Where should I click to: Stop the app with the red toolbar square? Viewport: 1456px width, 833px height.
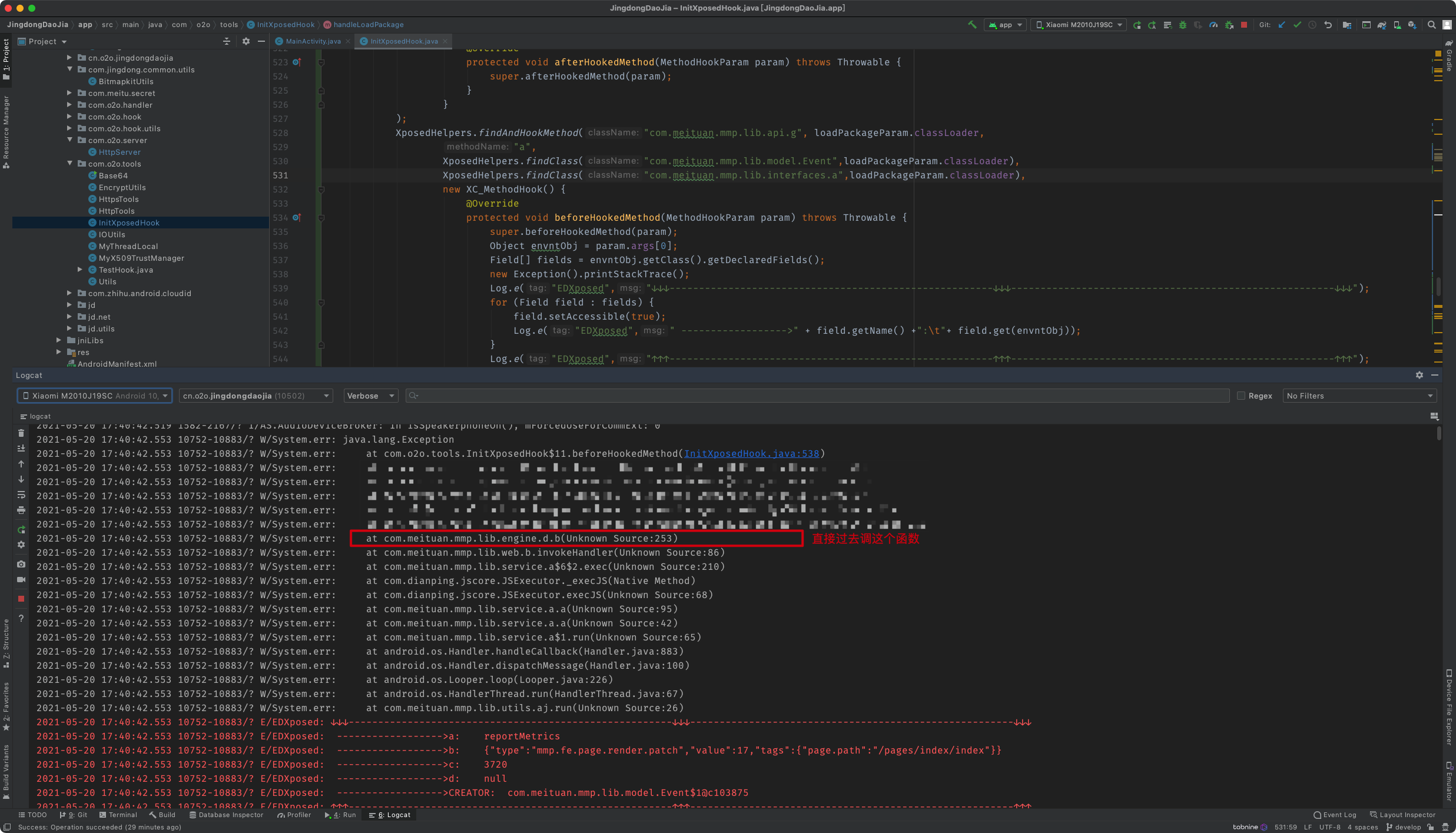pyautogui.click(x=1244, y=25)
